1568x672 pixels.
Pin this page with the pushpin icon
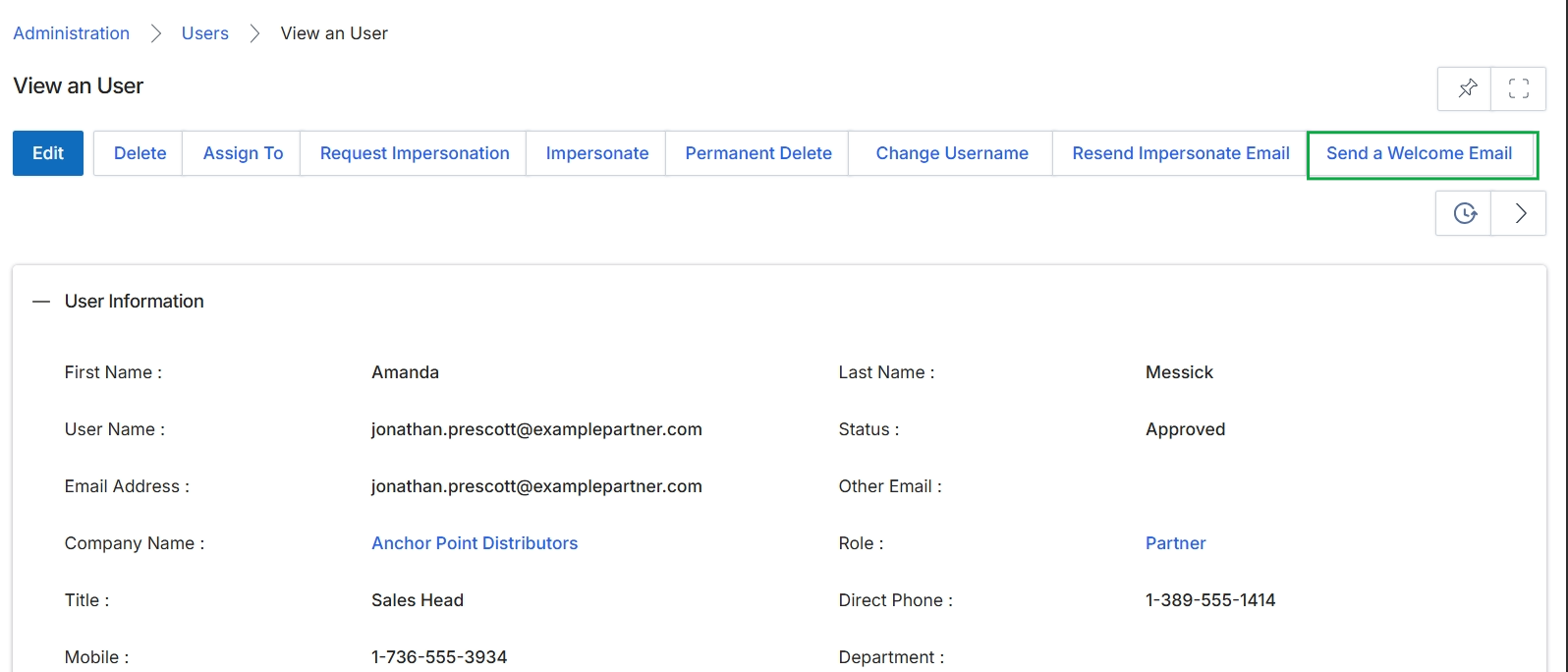(1465, 88)
